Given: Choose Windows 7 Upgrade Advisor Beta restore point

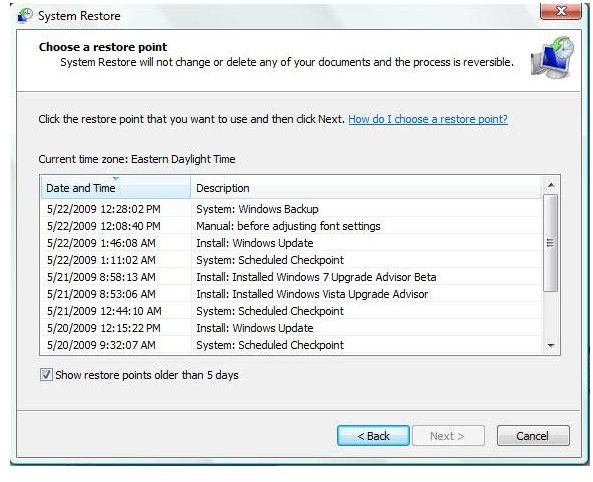Looking at the screenshot, I should coord(291,277).
